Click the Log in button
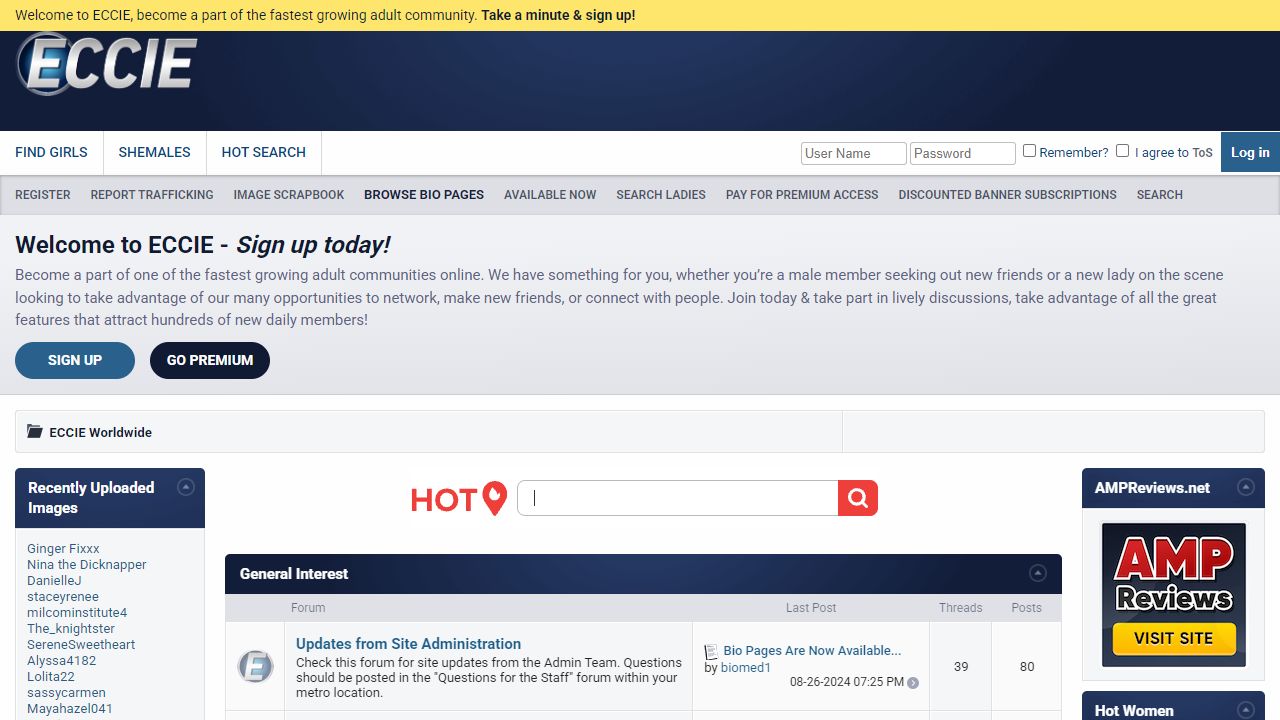The height and width of the screenshot is (720, 1280). 1250,152
